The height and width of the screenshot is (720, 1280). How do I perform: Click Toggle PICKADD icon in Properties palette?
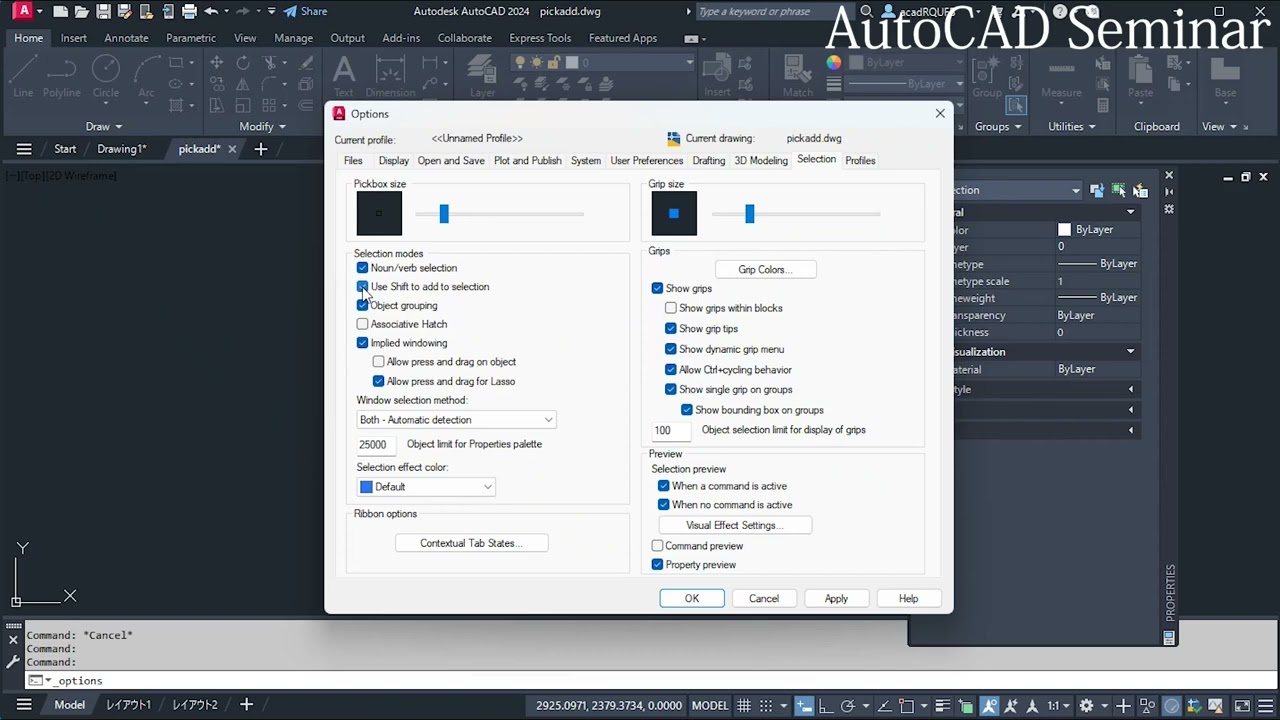[x=1097, y=190]
